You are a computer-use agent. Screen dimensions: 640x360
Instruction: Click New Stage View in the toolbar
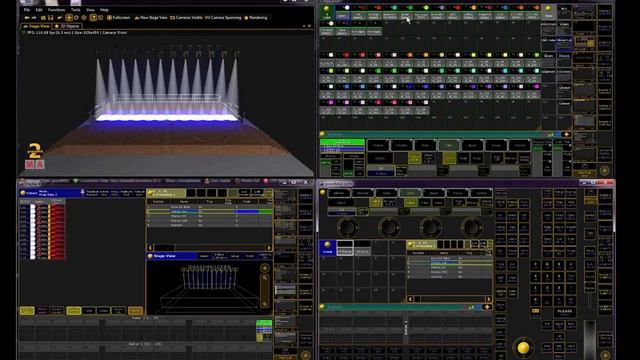click(151, 18)
